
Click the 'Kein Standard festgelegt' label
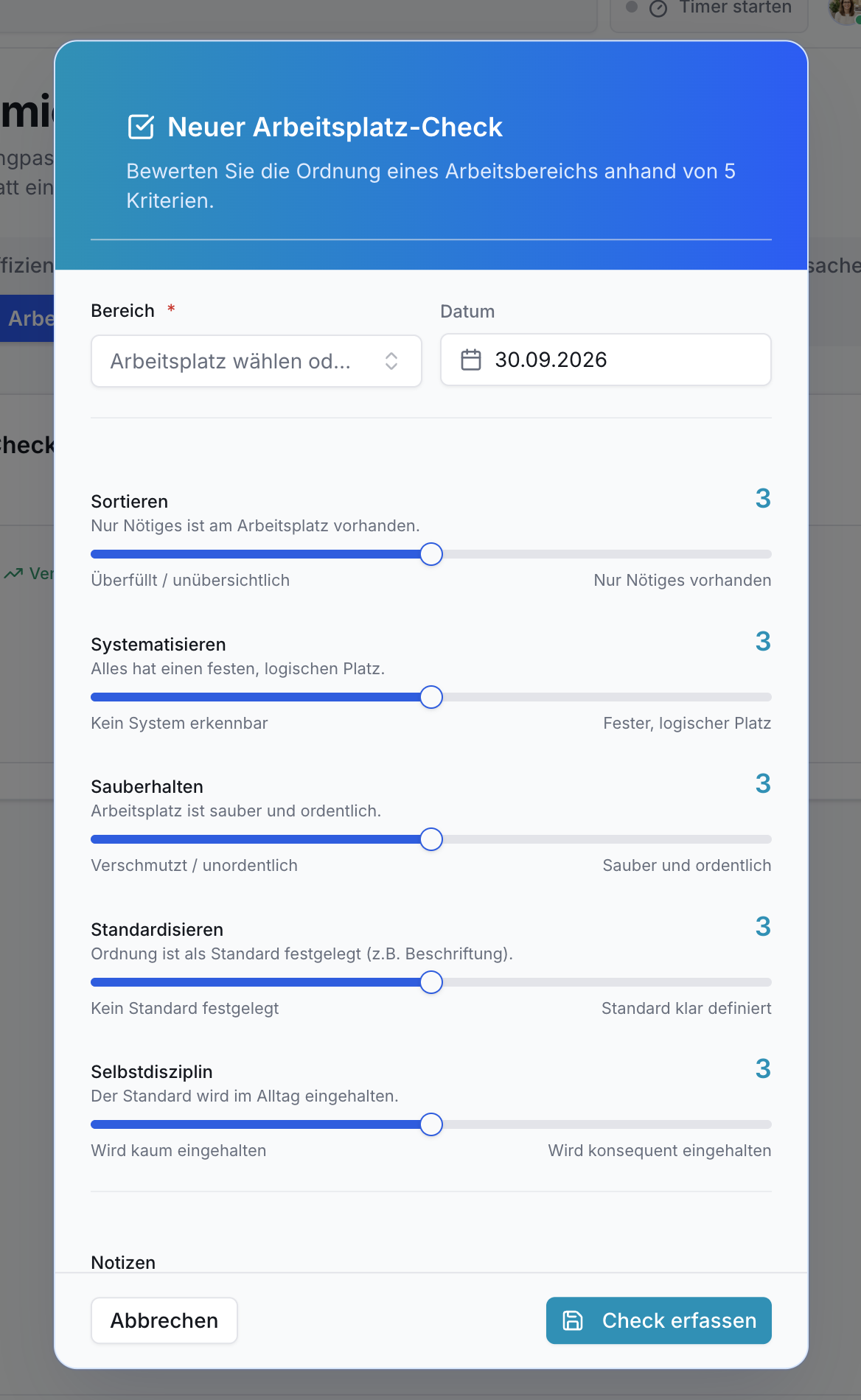[x=185, y=1009]
